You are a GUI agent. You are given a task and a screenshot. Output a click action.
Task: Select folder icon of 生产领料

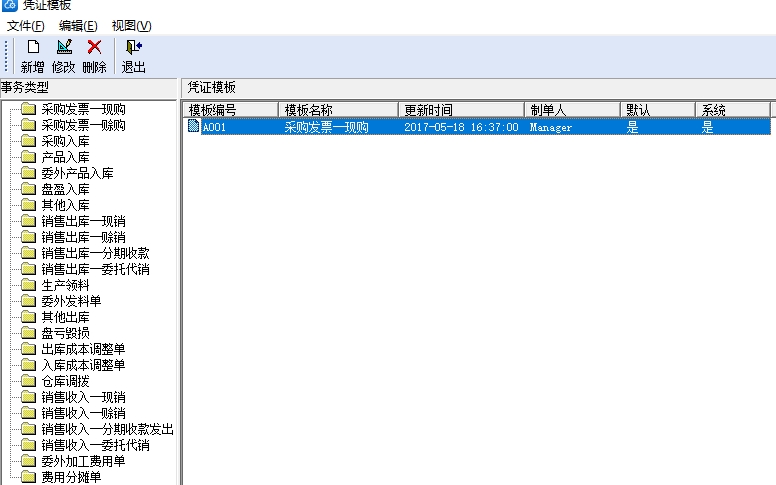pyautogui.click(x=29, y=285)
